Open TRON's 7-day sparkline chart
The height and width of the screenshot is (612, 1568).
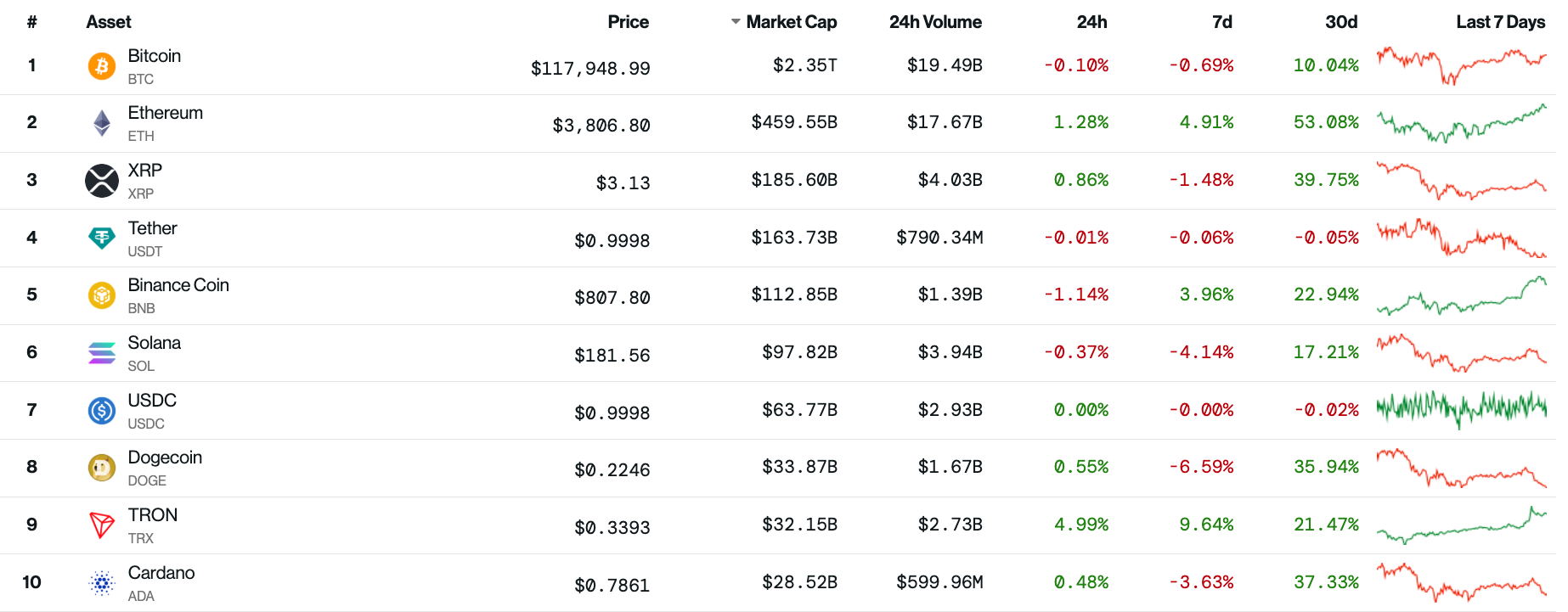[x=1461, y=525]
